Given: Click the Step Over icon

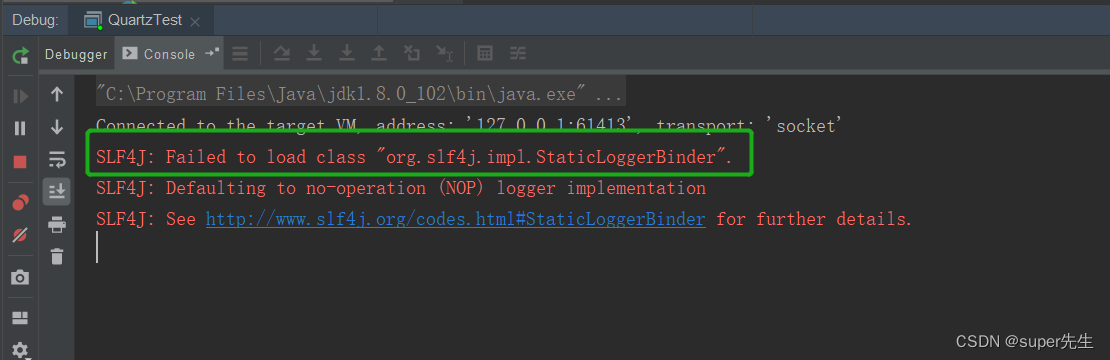Looking at the screenshot, I should coord(282,53).
